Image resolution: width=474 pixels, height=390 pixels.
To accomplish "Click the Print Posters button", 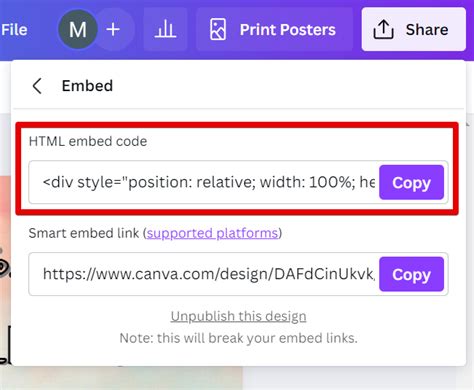I will pyautogui.click(x=274, y=29).
